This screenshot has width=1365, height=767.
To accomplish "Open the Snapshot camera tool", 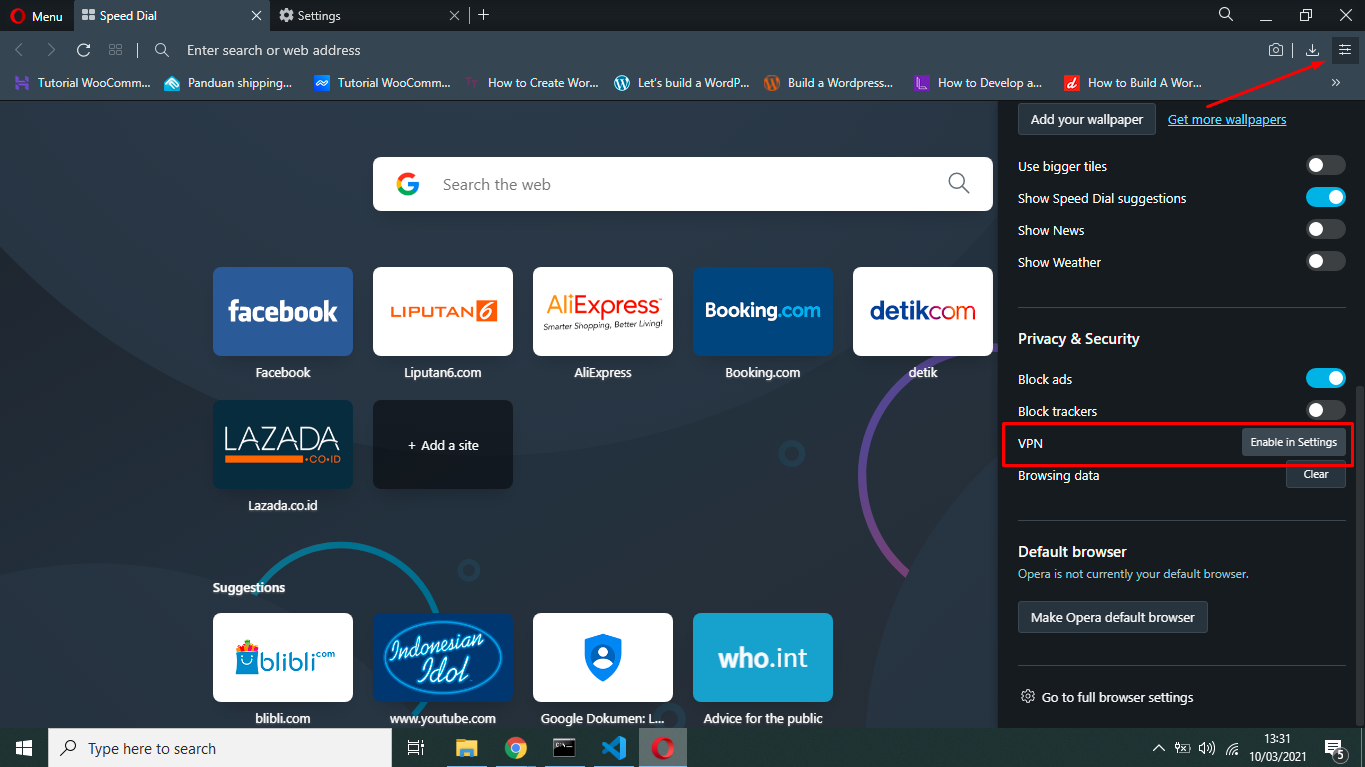I will 1276,50.
